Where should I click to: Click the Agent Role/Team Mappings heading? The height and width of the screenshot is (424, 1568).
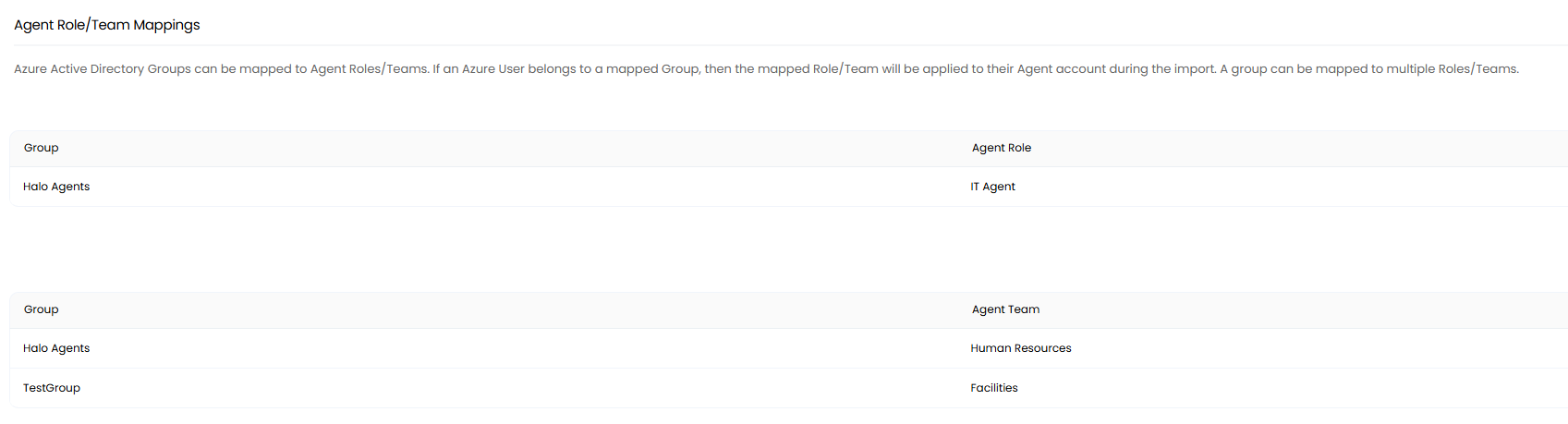point(107,25)
